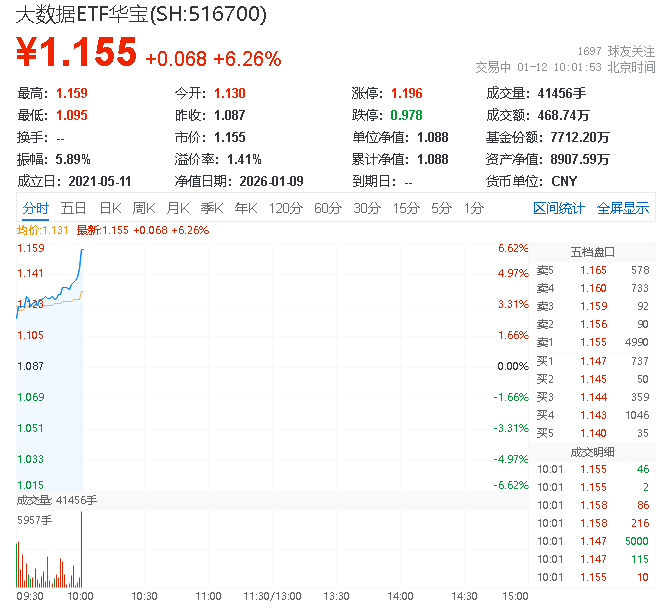Switch to the 分时 intraday tab
Viewport: 656px width, 615px height.
pyautogui.click(x=35, y=208)
